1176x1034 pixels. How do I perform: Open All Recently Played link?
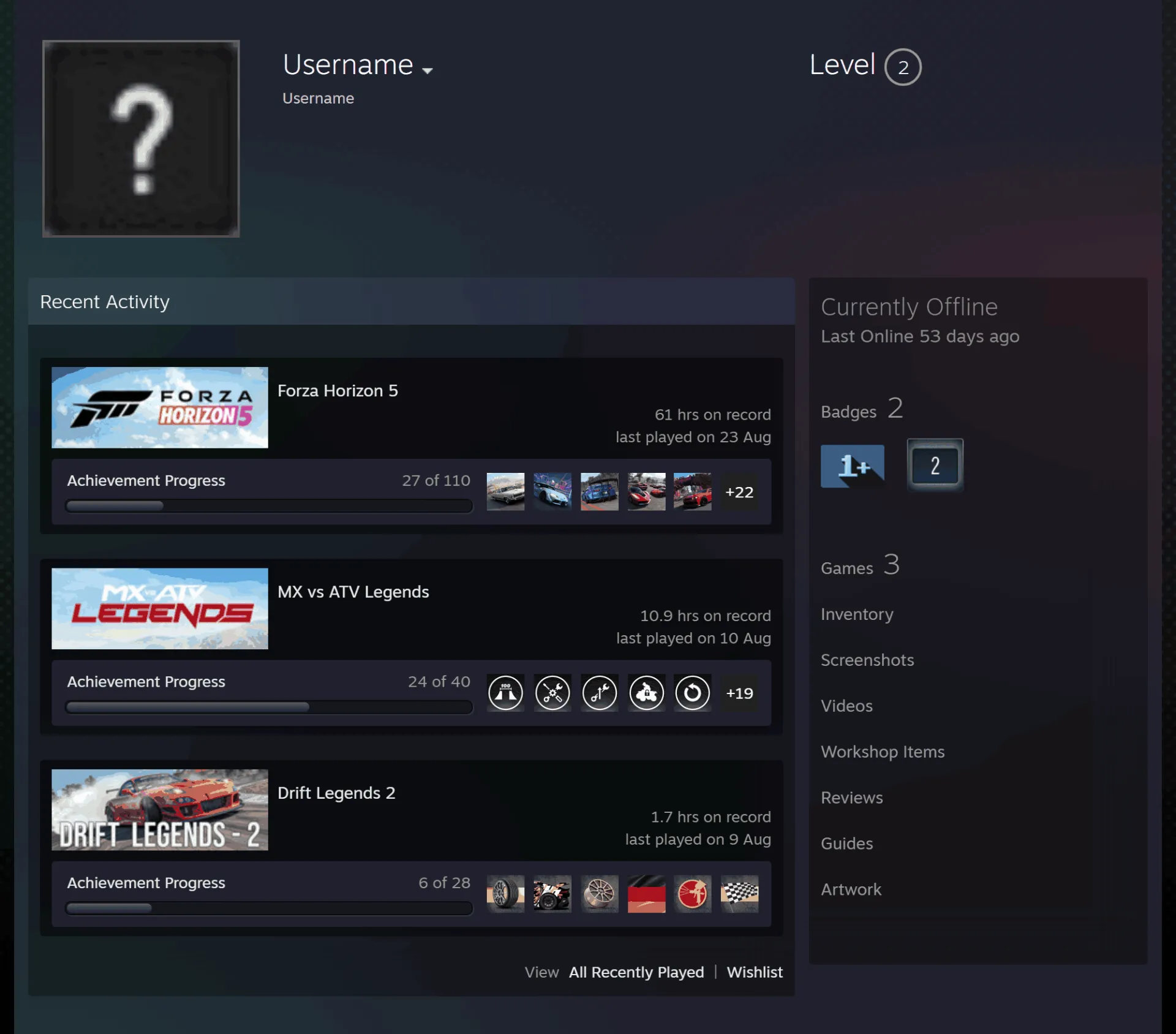click(x=636, y=972)
